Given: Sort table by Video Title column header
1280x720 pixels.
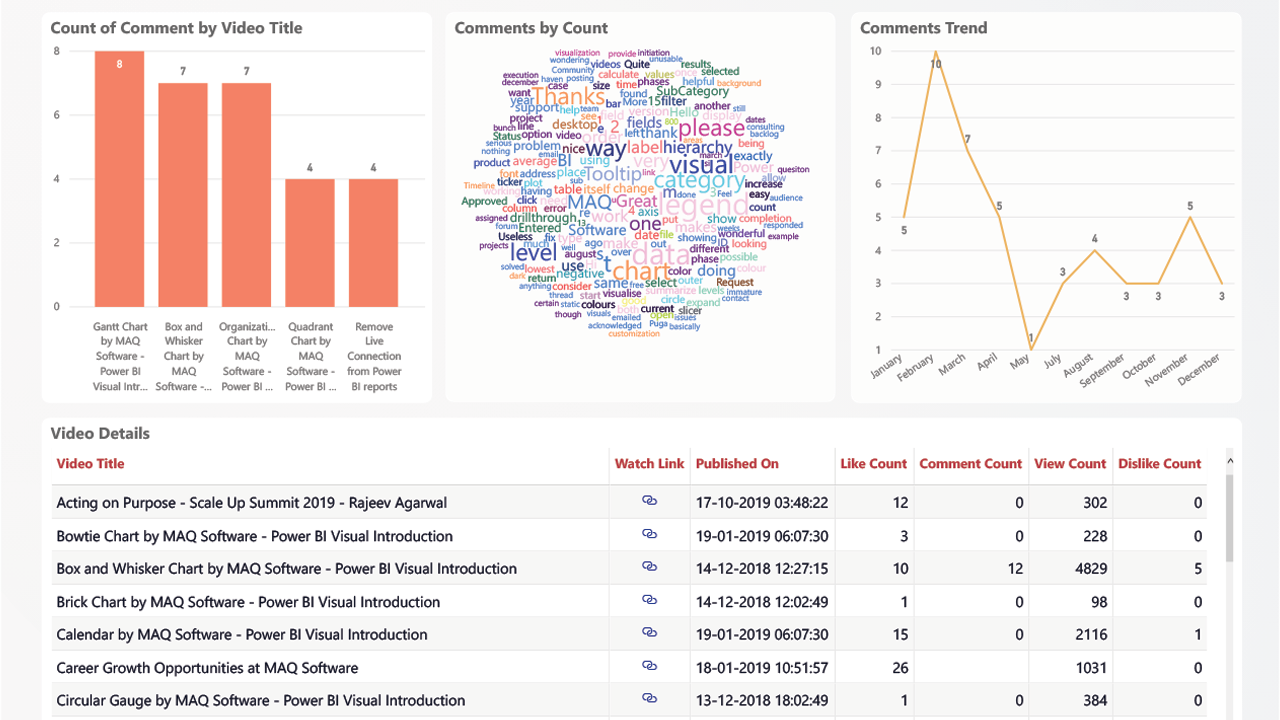Looking at the screenshot, I should pyautogui.click(x=90, y=464).
